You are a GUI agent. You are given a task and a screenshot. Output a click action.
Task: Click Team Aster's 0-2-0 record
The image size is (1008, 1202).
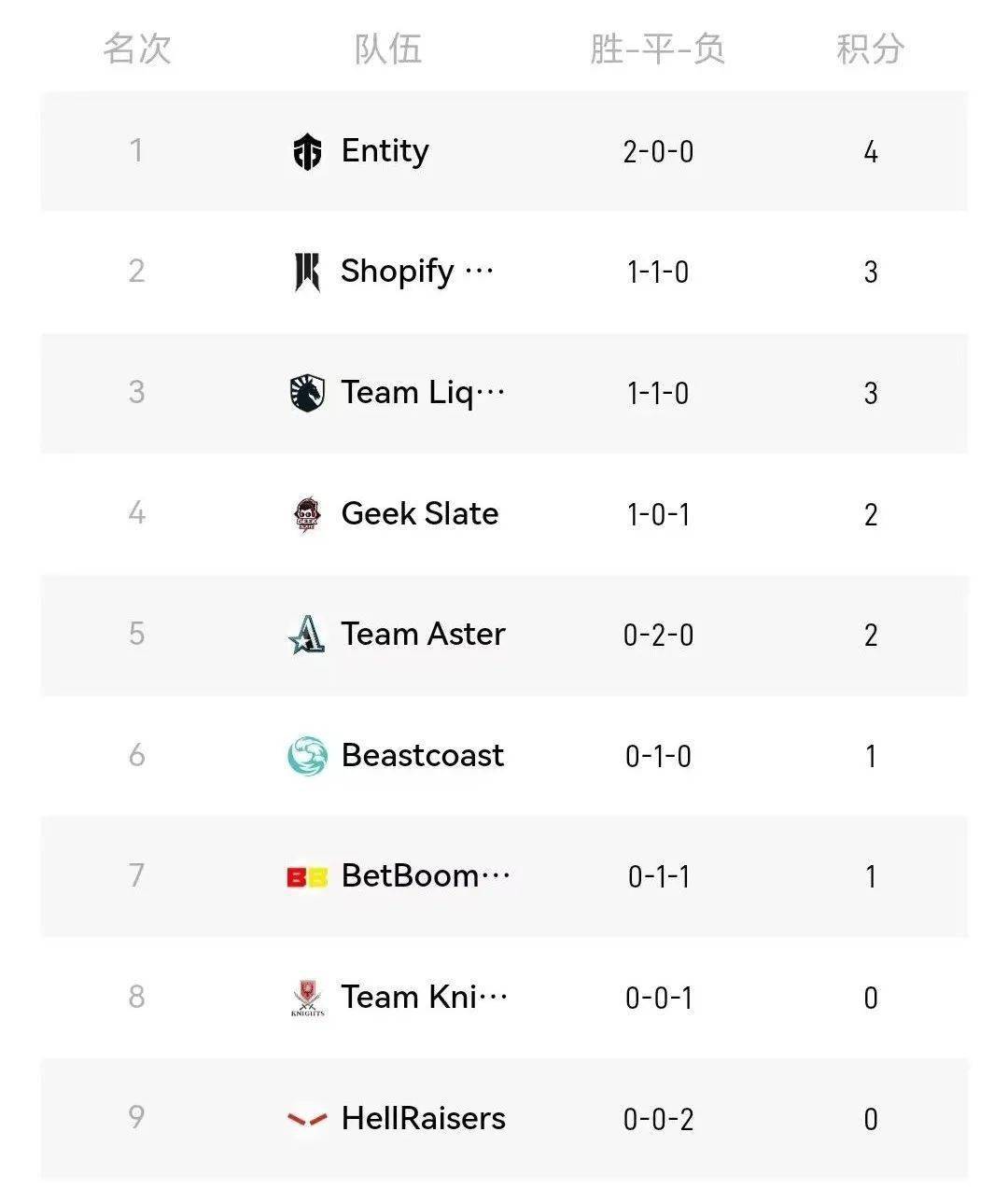[658, 636]
